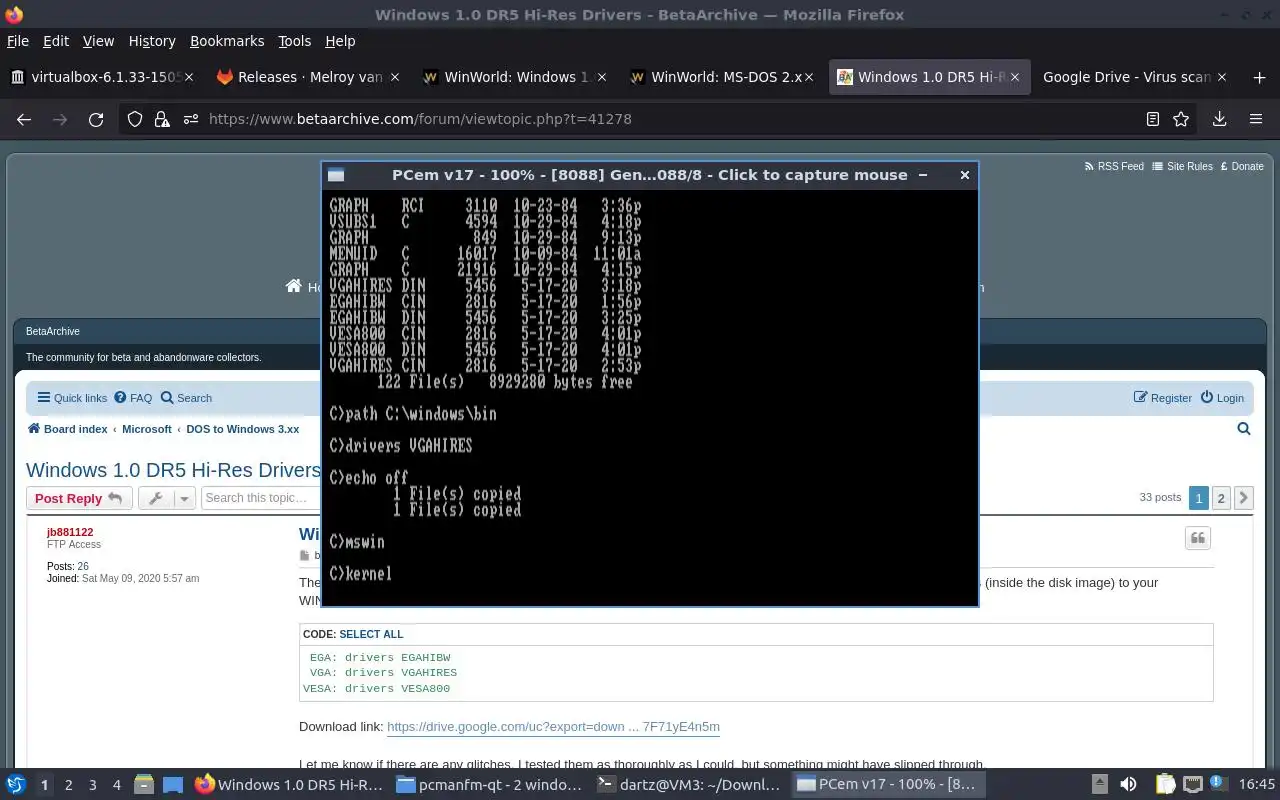This screenshot has width=1280, height=800.
Task: Open dartz@VM3 terminal taskbar entry
Action: [690, 785]
